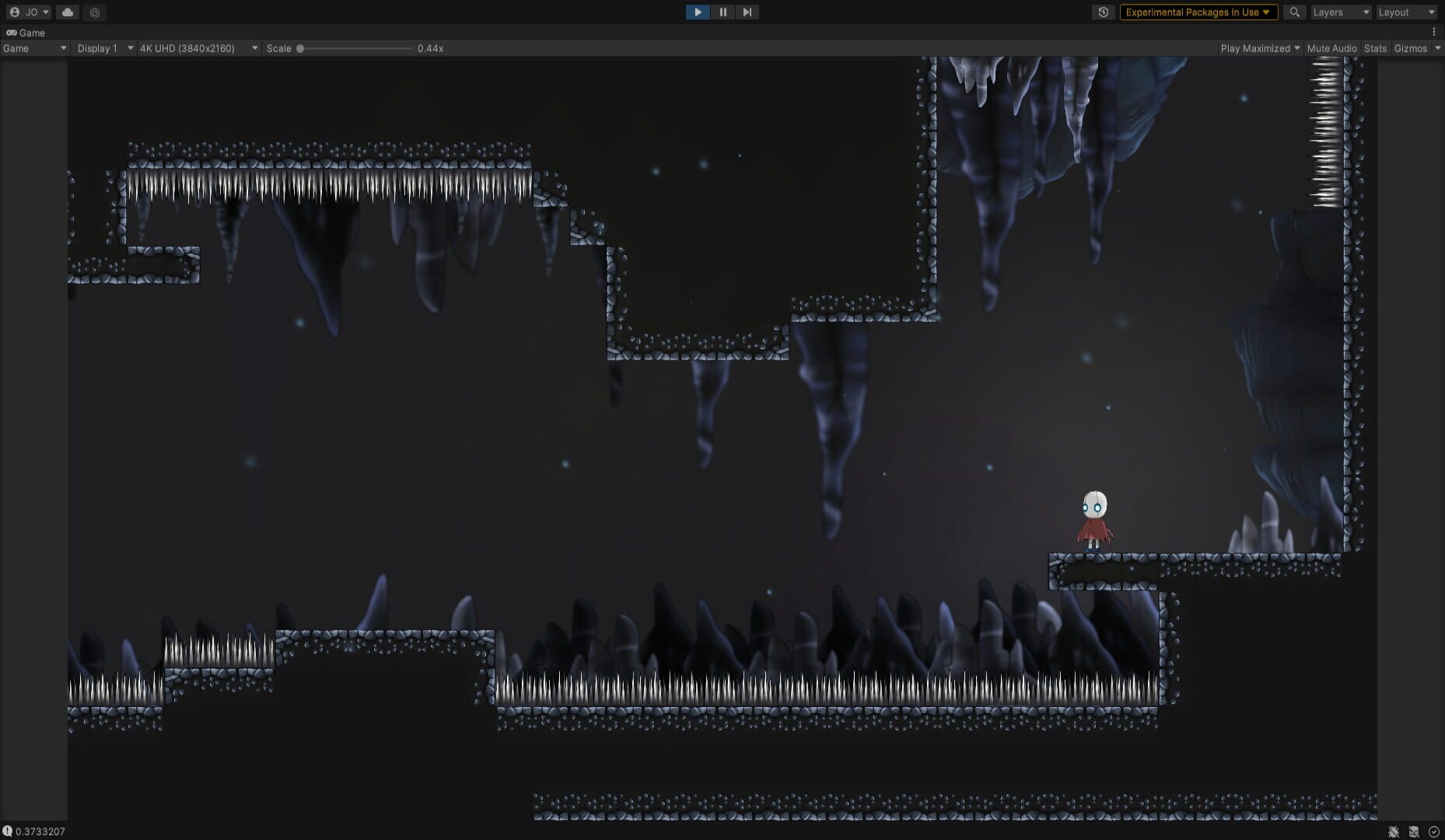Open the global search magnifier
The width and height of the screenshot is (1445, 840).
(1294, 12)
